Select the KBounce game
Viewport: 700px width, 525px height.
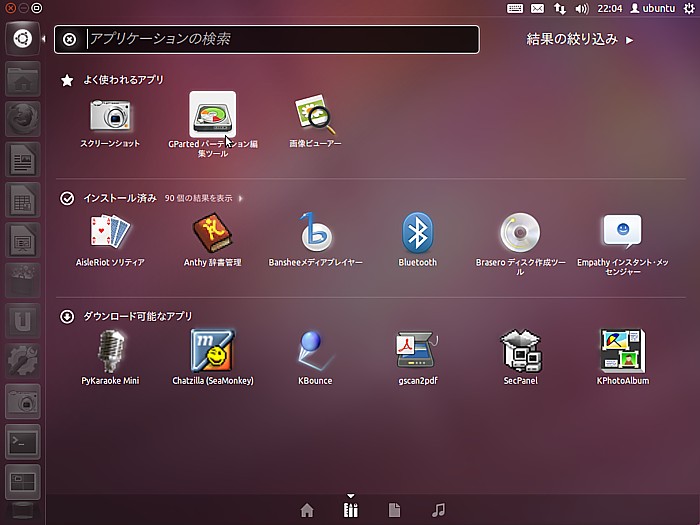(315, 358)
